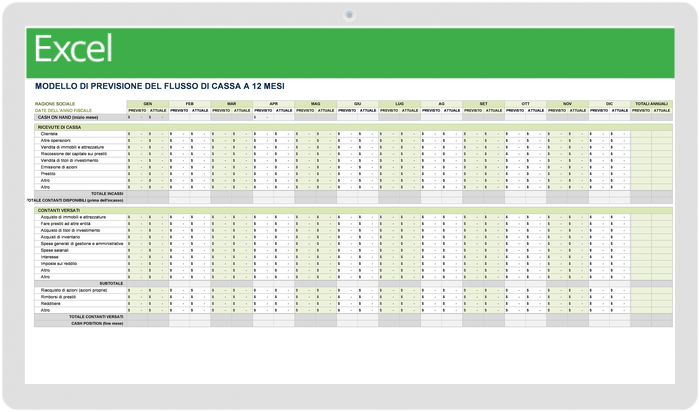Click the ATTUALE subheader under DIC
Image resolution: width=700 pixels, height=412 pixels.
(x=620, y=110)
